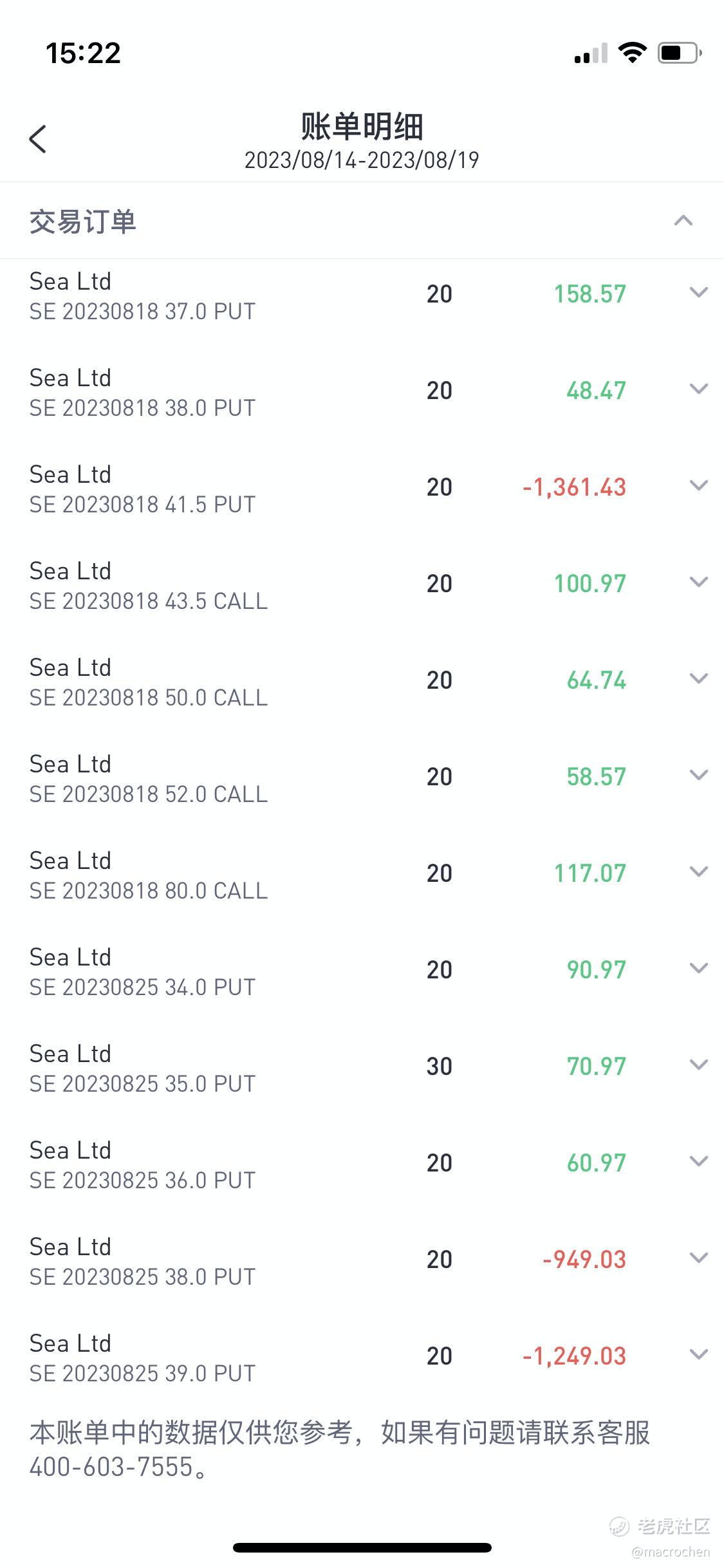Expand the SE 20230825 39.0 PUT row chevron
This screenshot has height=1568, width=724.
click(x=699, y=1355)
